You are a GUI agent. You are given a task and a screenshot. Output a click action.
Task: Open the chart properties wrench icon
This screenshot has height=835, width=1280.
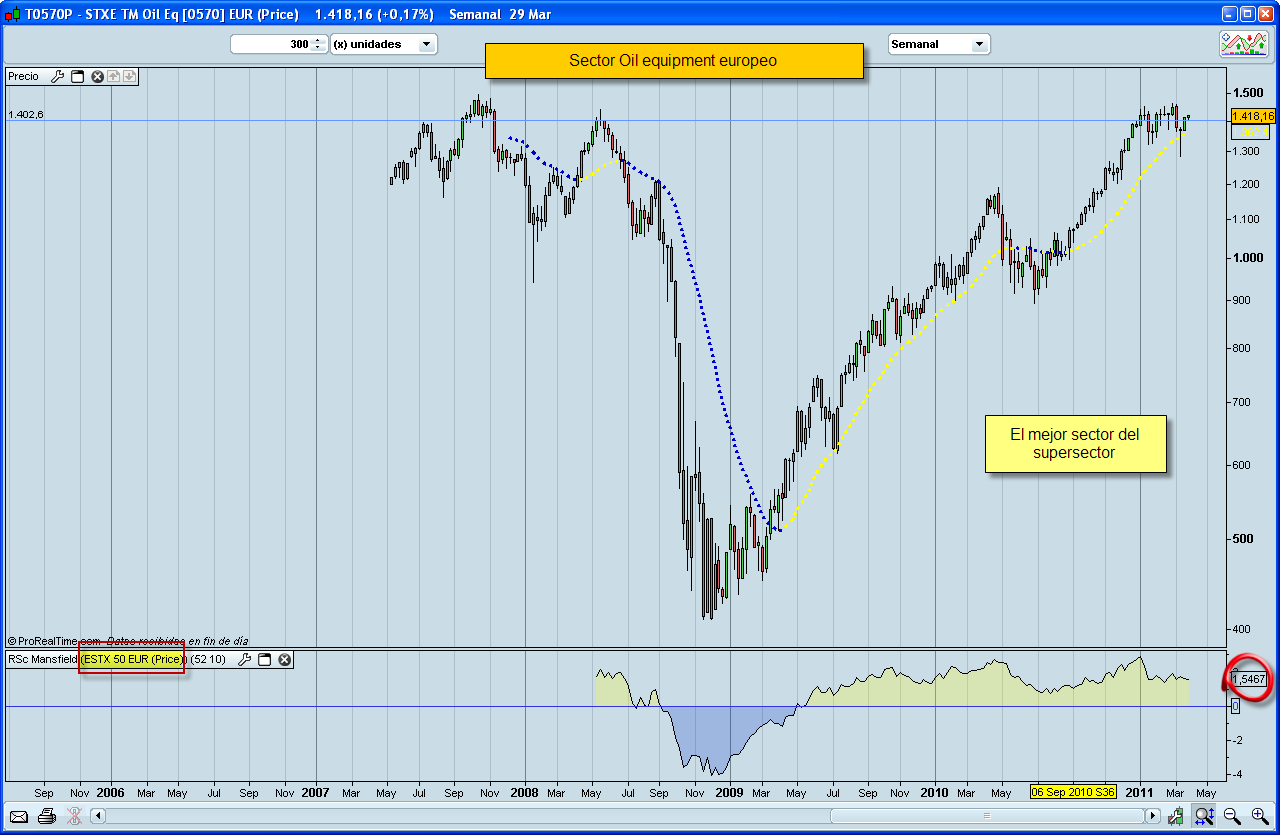(x=1177, y=816)
